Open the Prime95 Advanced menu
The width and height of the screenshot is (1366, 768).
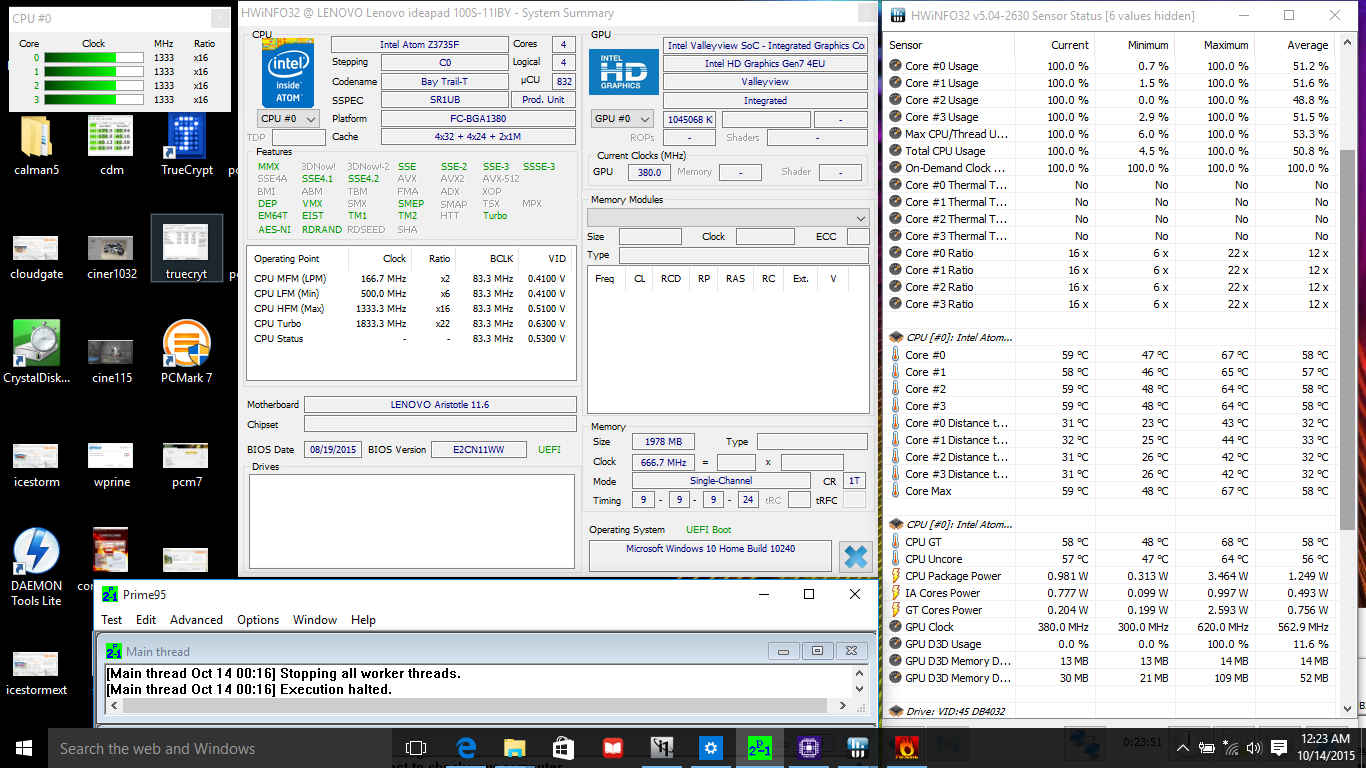pos(196,620)
